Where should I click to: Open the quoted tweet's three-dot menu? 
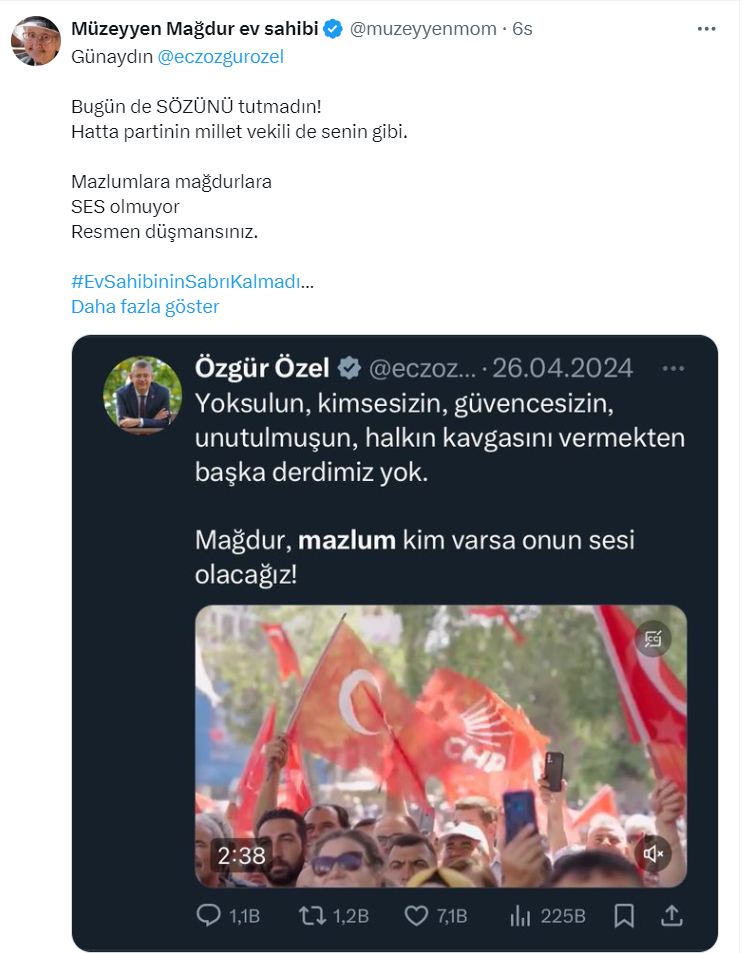(673, 368)
